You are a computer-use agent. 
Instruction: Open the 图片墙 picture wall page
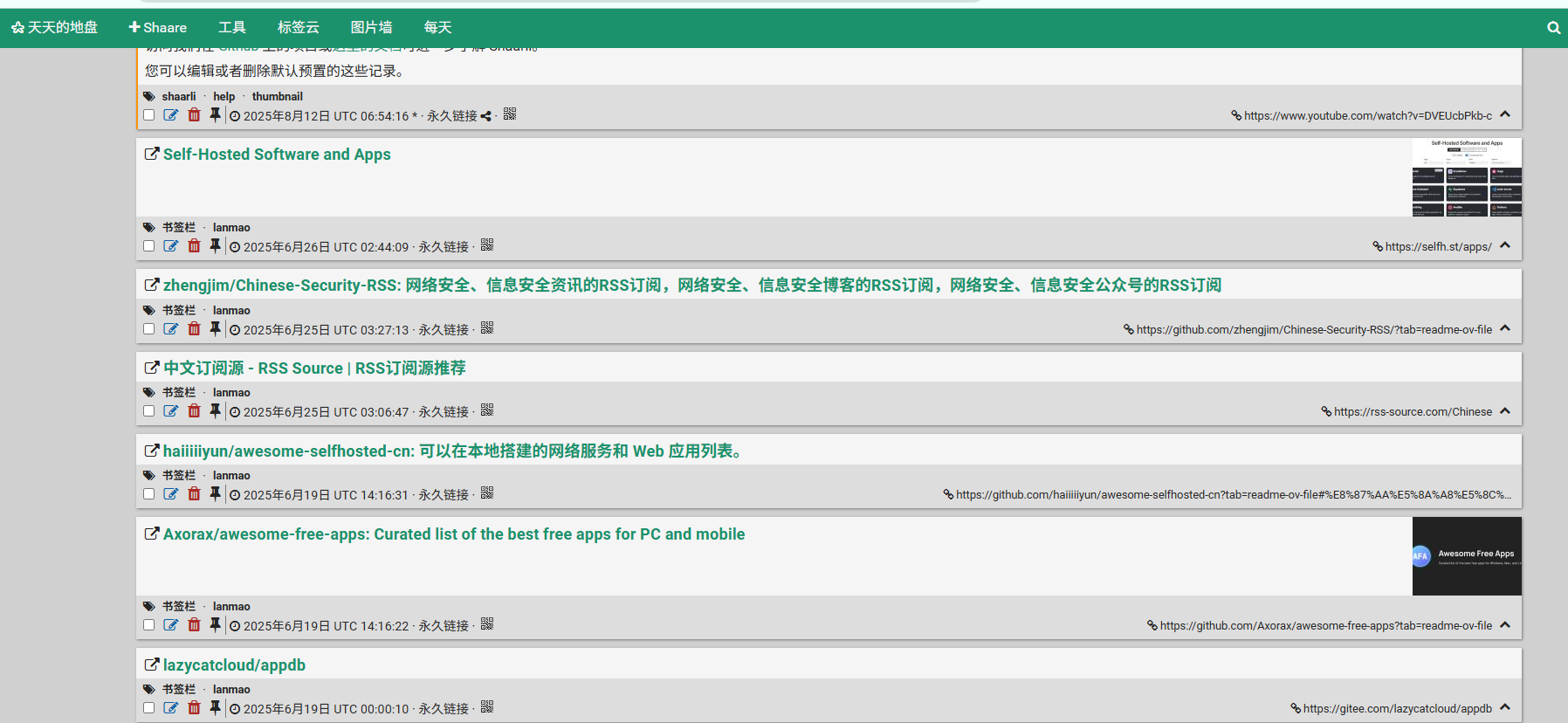pyautogui.click(x=372, y=28)
